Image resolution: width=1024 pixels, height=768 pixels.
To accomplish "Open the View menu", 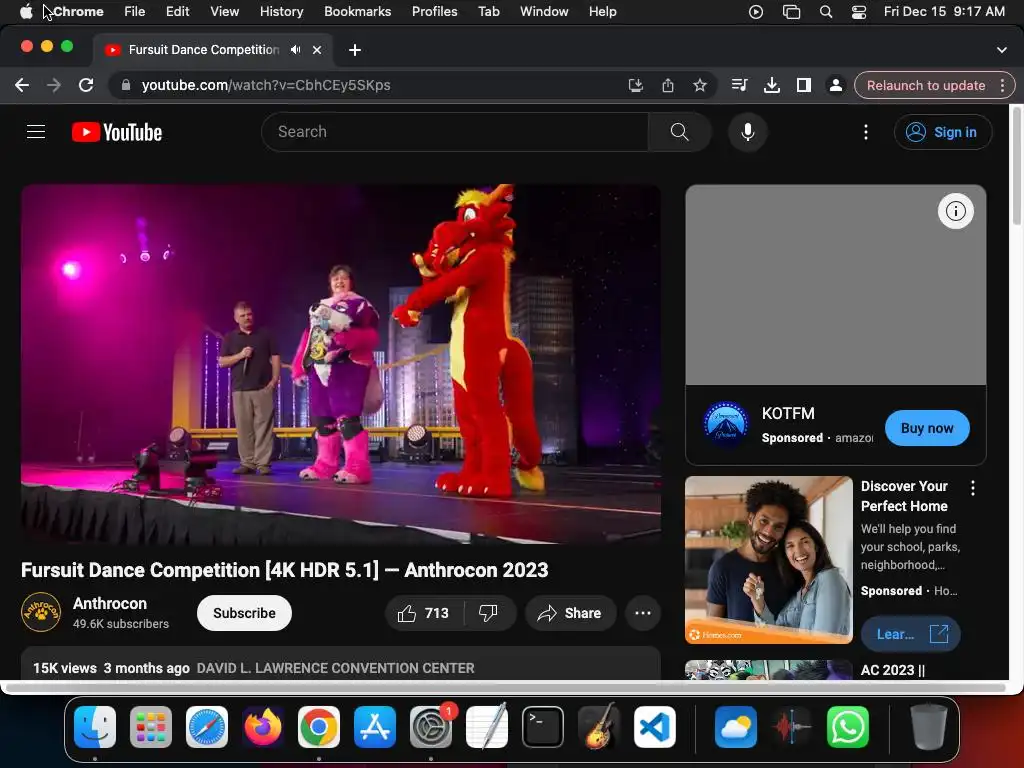I will [x=224, y=11].
